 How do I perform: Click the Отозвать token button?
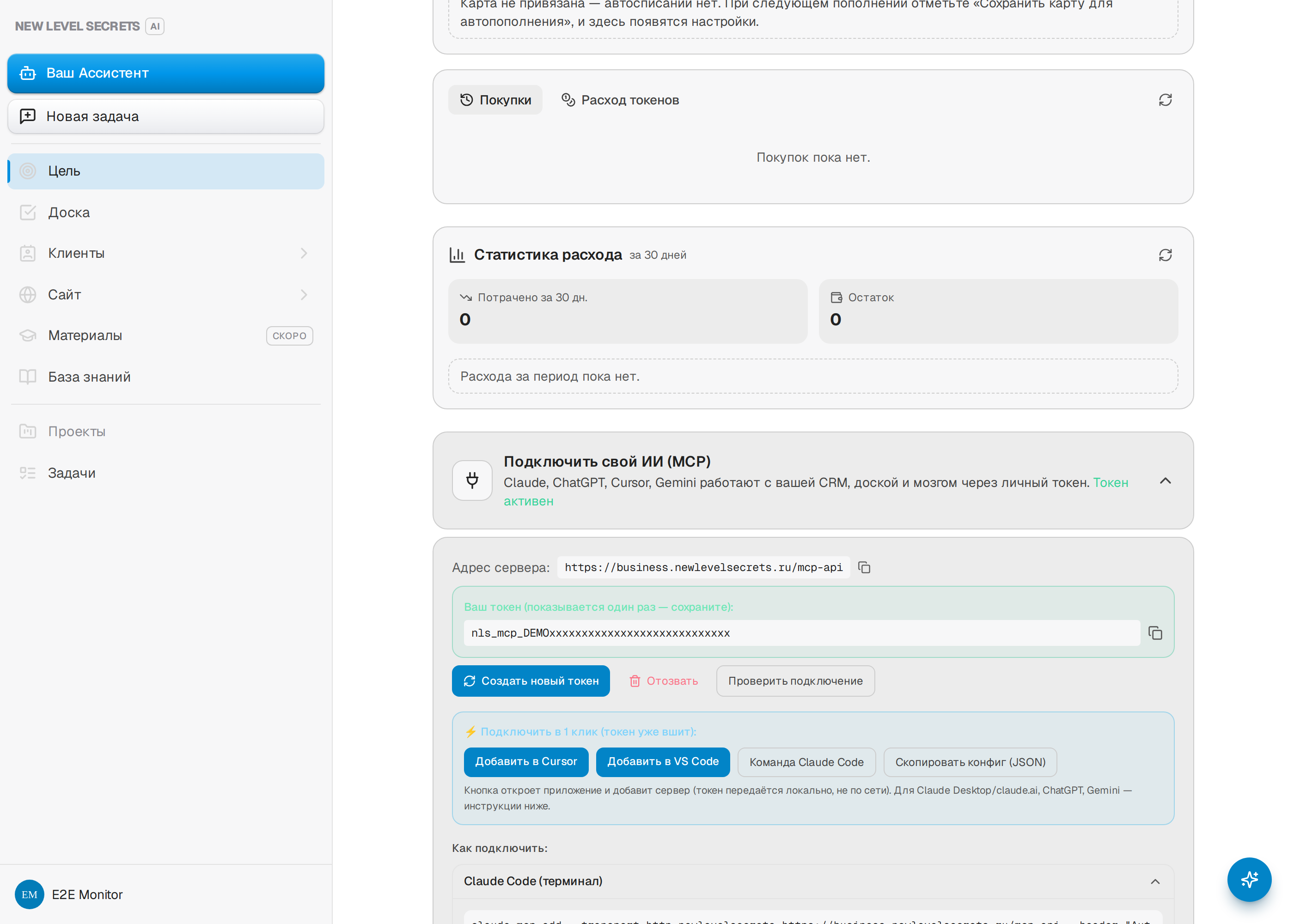(664, 681)
